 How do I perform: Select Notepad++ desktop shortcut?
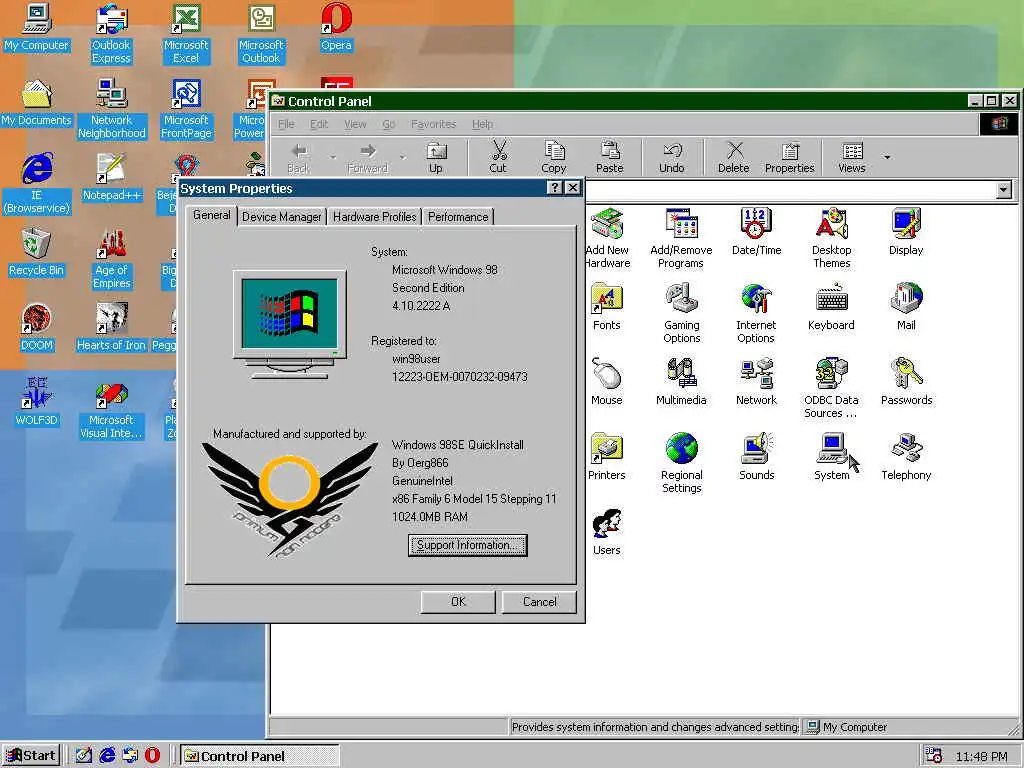click(x=111, y=178)
